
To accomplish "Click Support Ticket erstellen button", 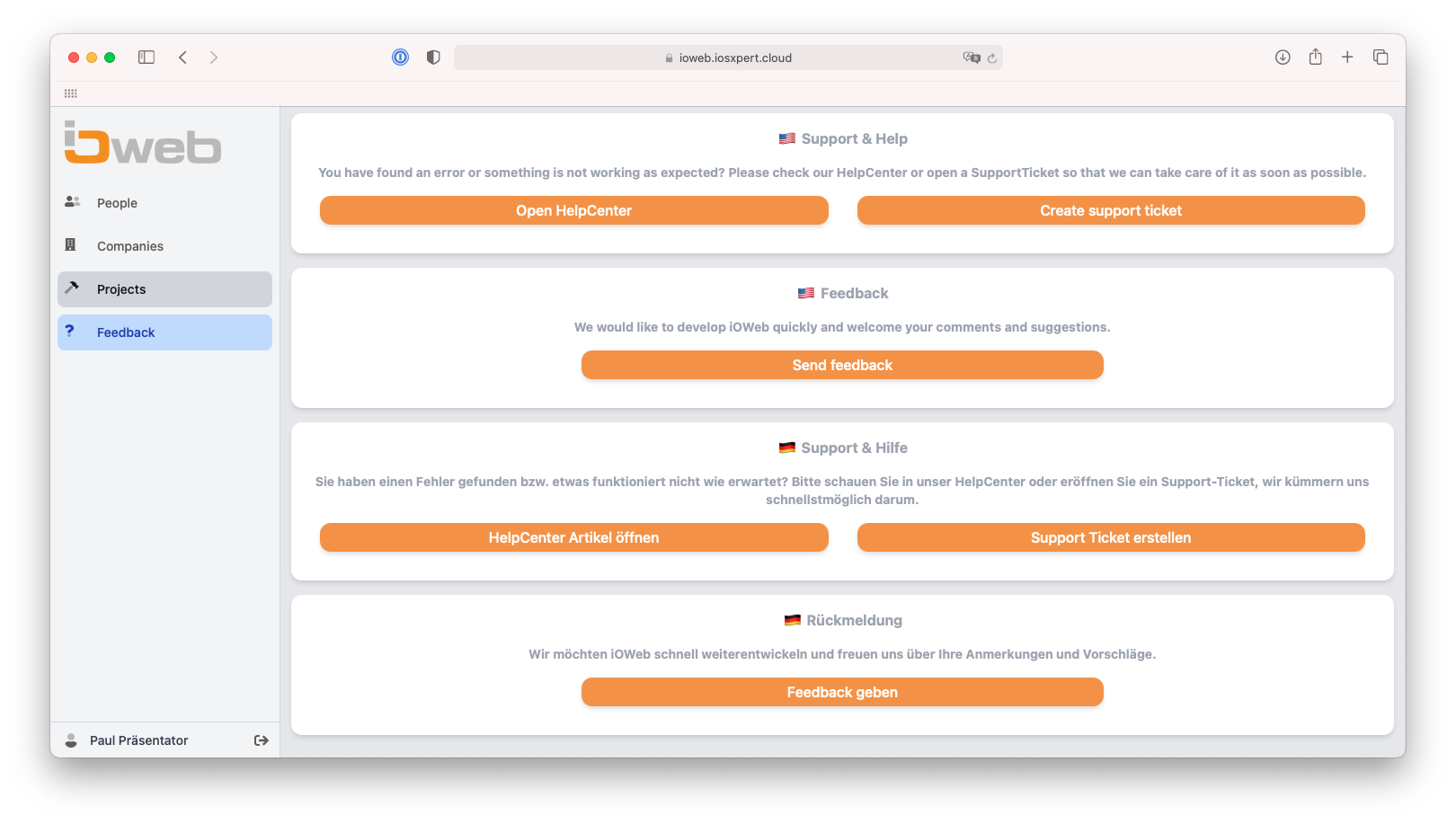I will pyautogui.click(x=1111, y=537).
